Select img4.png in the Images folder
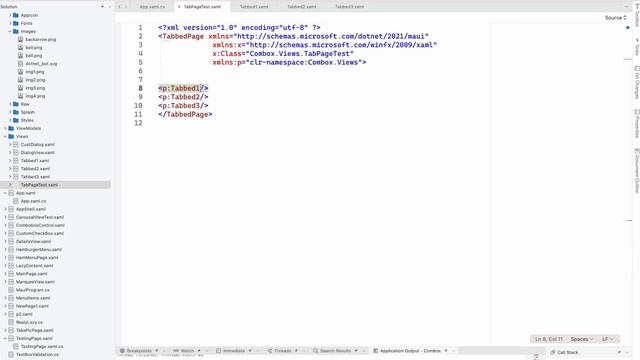Screen dimensions: 640x360 [35, 96]
